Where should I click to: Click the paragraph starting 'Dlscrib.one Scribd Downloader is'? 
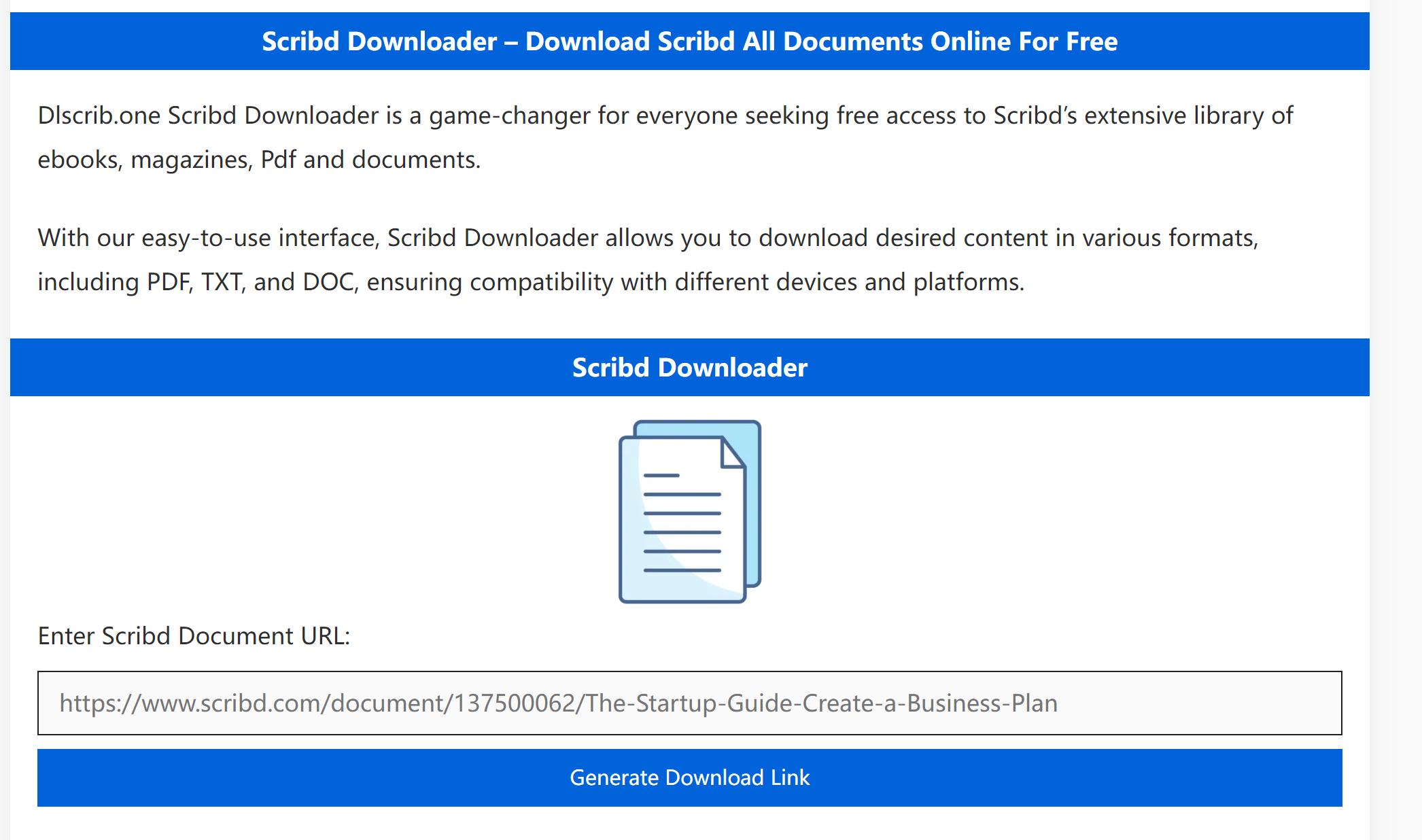[x=665, y=137]
